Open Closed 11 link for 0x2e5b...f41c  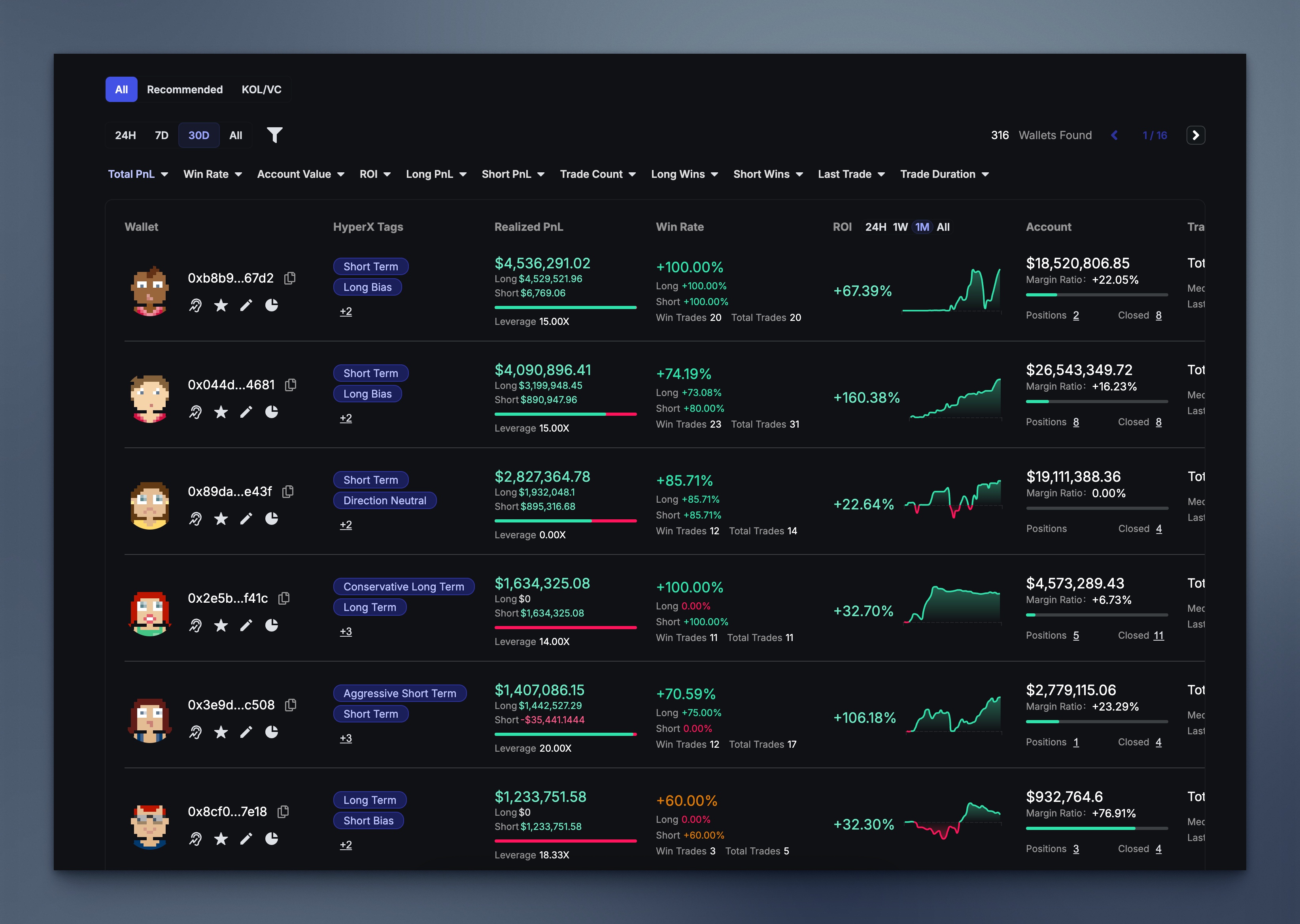(x=1158, y=635)
